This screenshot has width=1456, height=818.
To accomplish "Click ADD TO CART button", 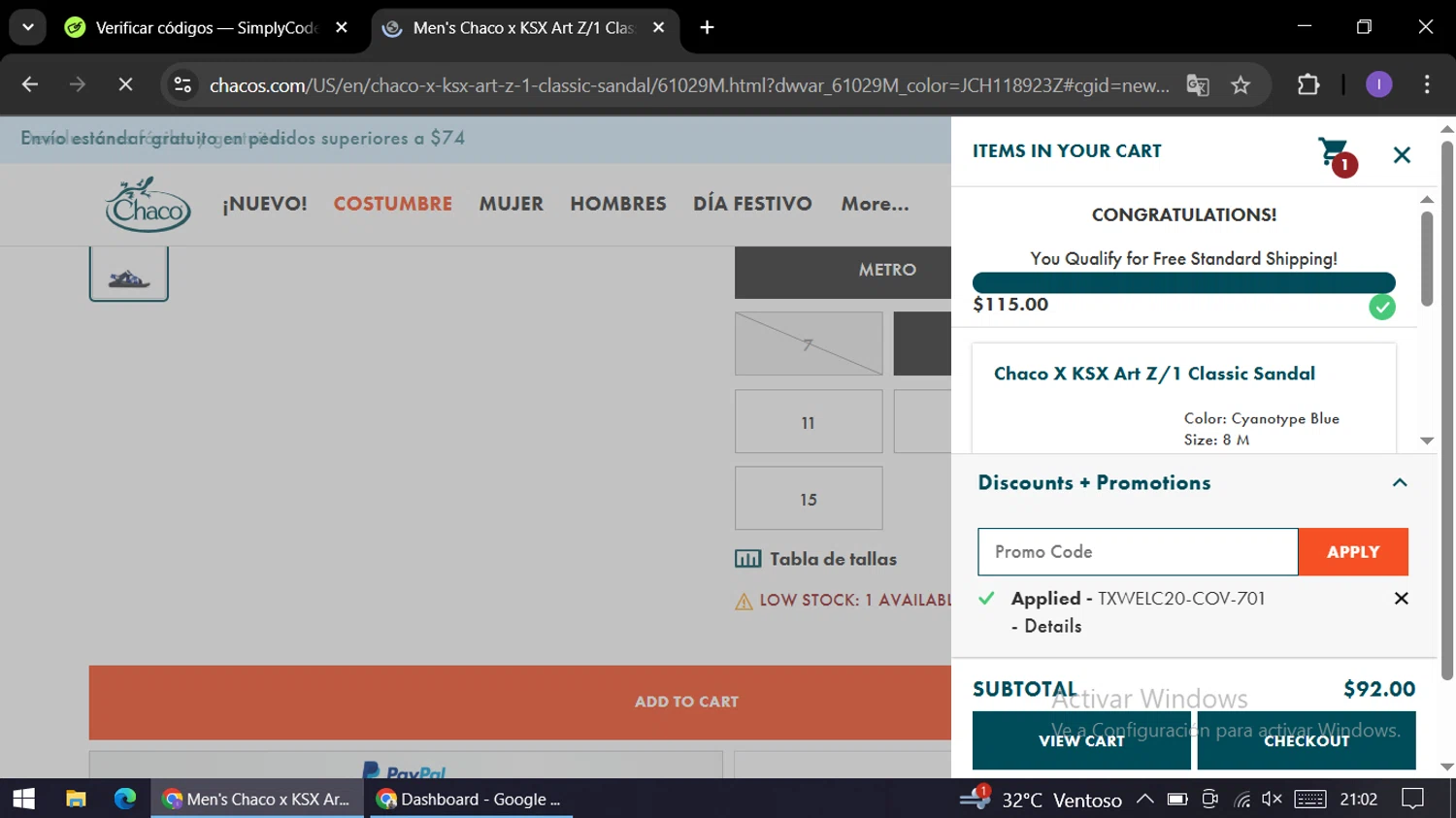I will 520,702.
